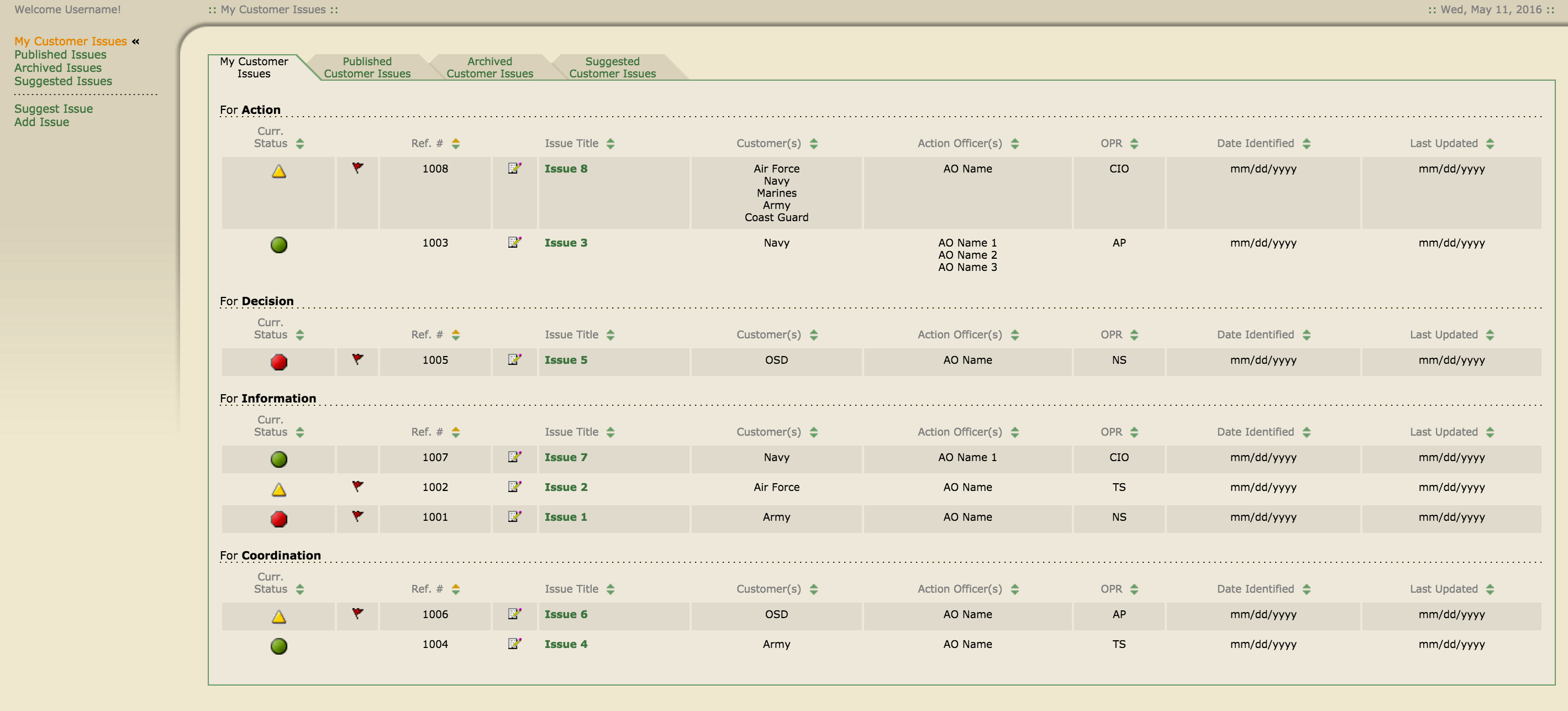Switch to Published Customer Issues tab
Screen dimensions: 1568x711
tap(367, 67)
